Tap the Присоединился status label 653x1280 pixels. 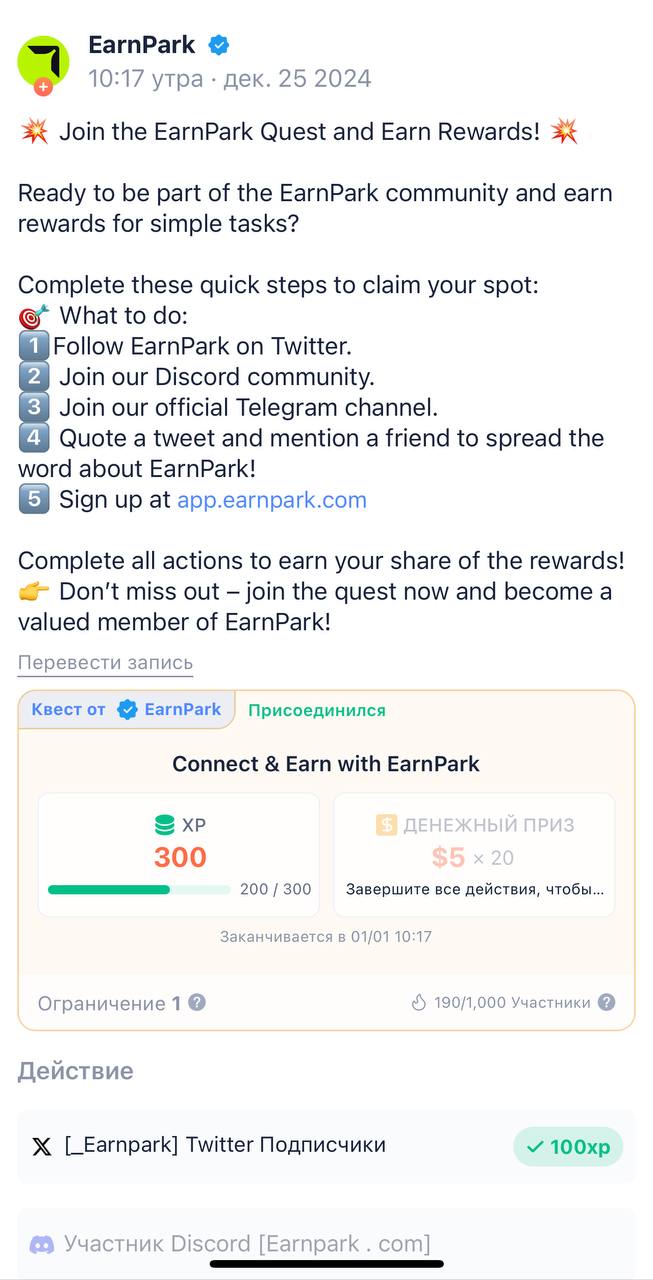coord(317,711)
